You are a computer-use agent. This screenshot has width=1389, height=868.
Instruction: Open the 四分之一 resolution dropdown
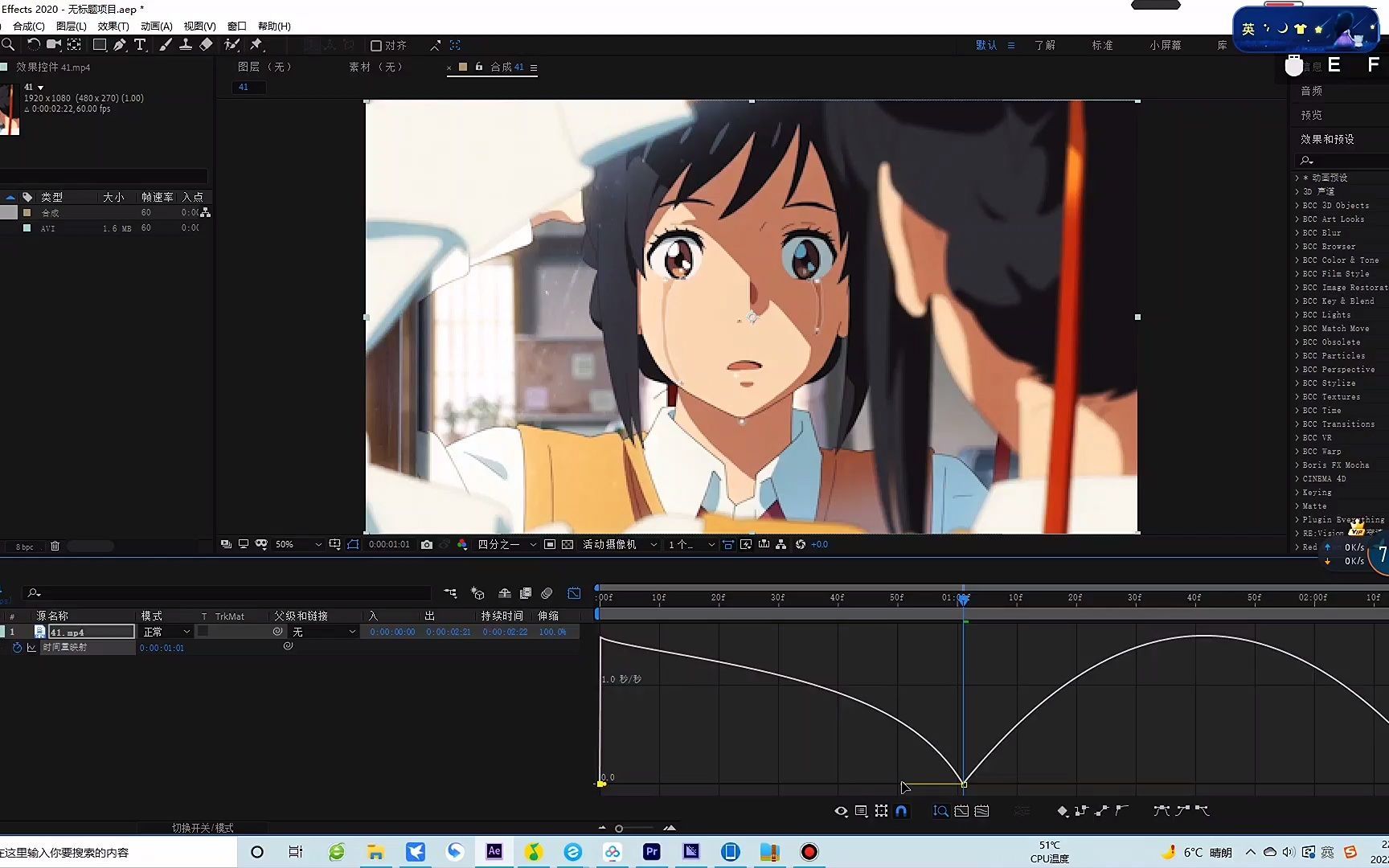tap(506, 545)
